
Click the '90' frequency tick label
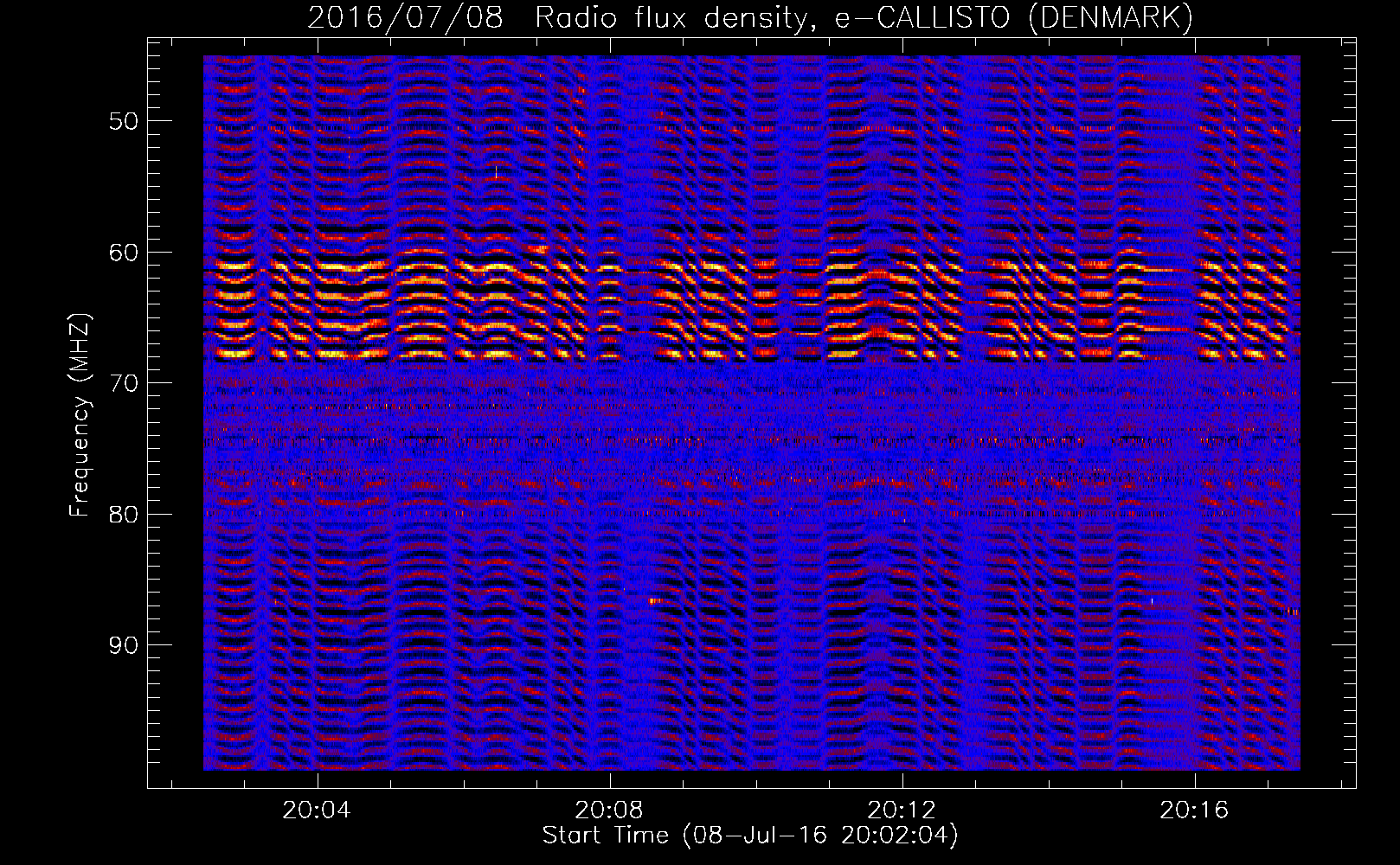coord(124,646)
